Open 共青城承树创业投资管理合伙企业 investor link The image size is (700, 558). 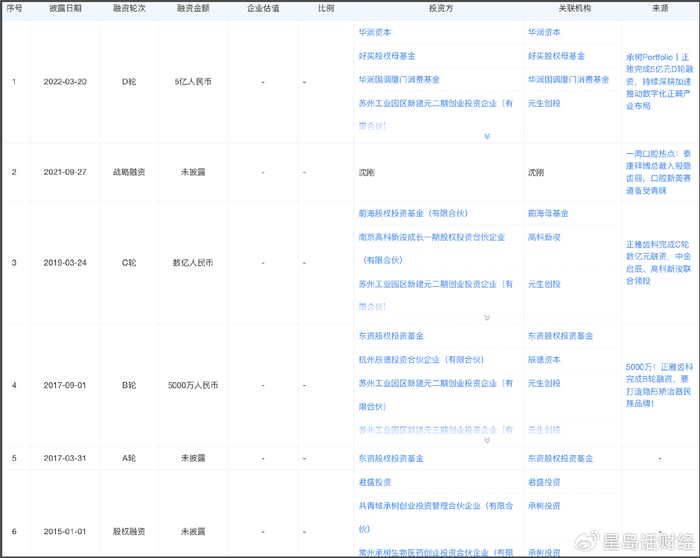[436, 517]
